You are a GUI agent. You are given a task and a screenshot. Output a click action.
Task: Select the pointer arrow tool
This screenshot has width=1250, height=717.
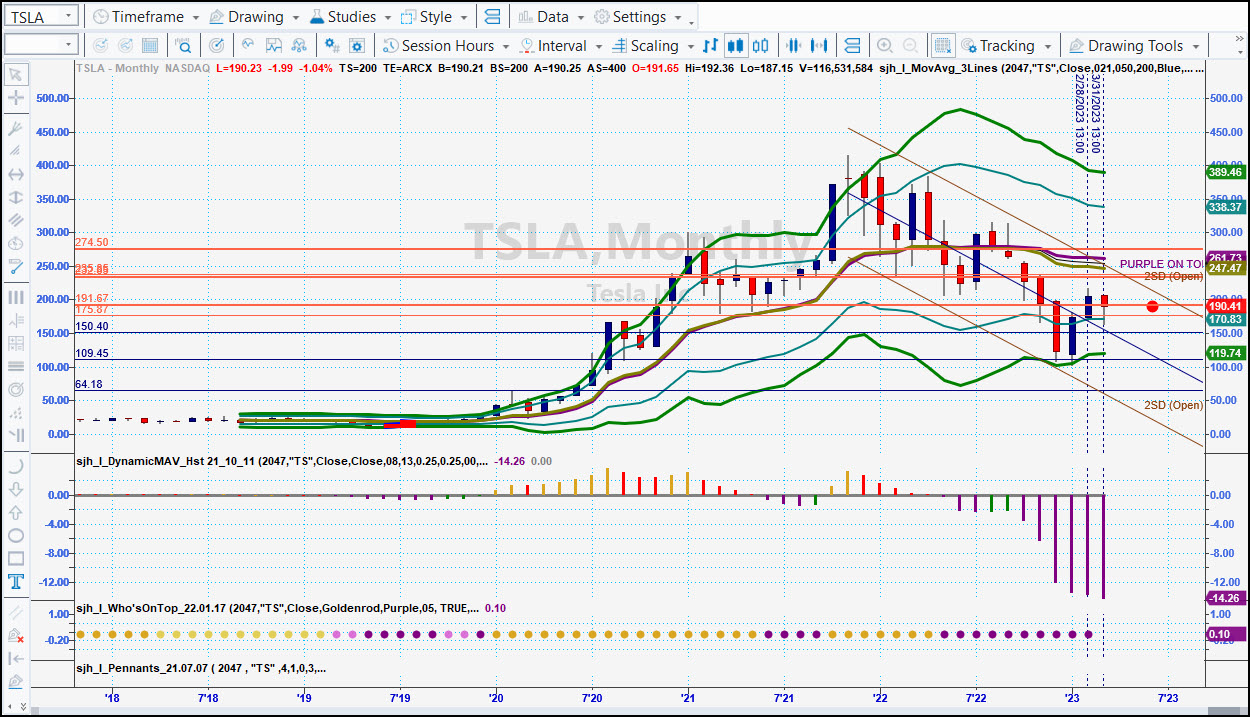click(15, 74)
